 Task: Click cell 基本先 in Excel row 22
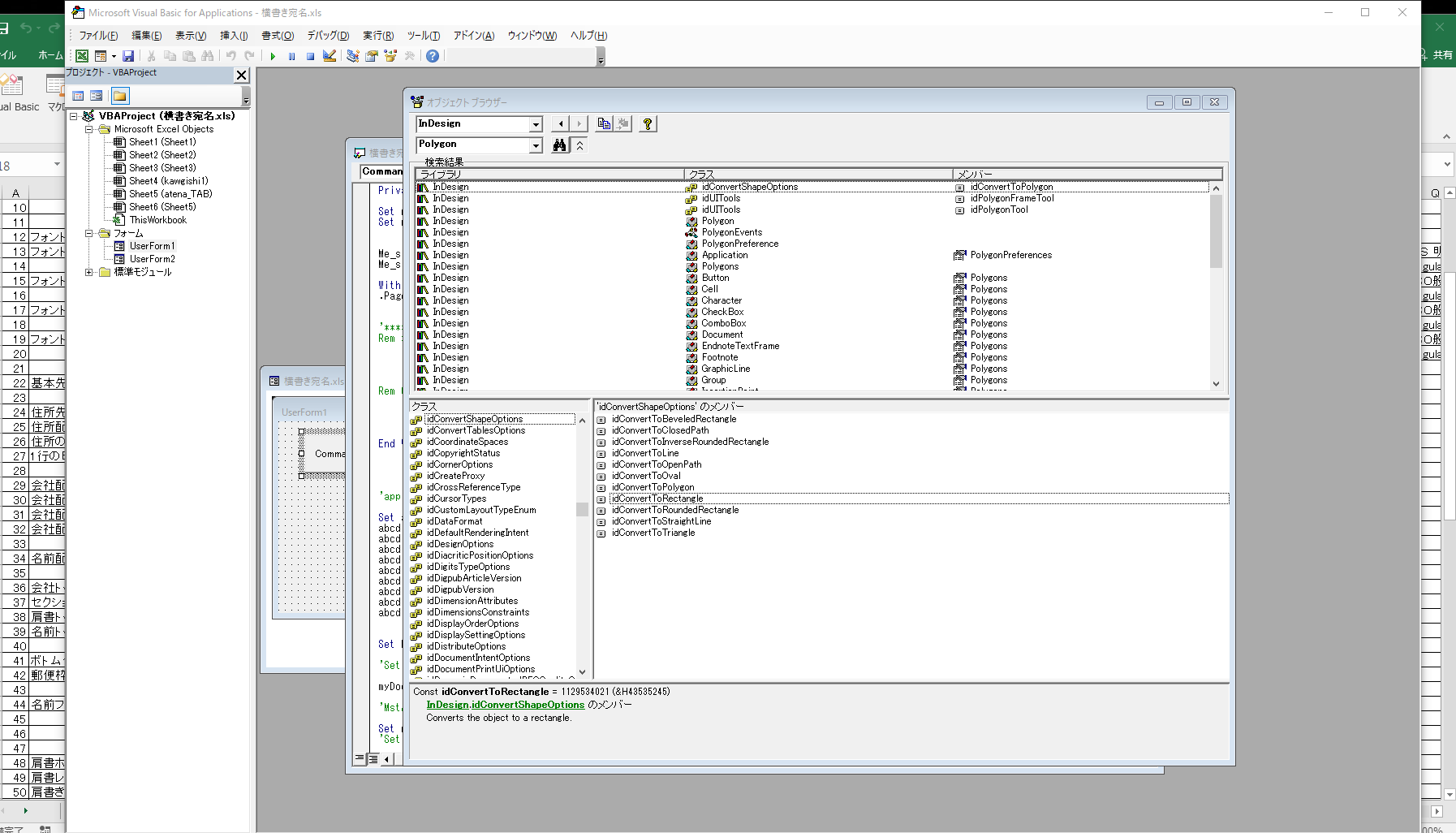(48, 382)
